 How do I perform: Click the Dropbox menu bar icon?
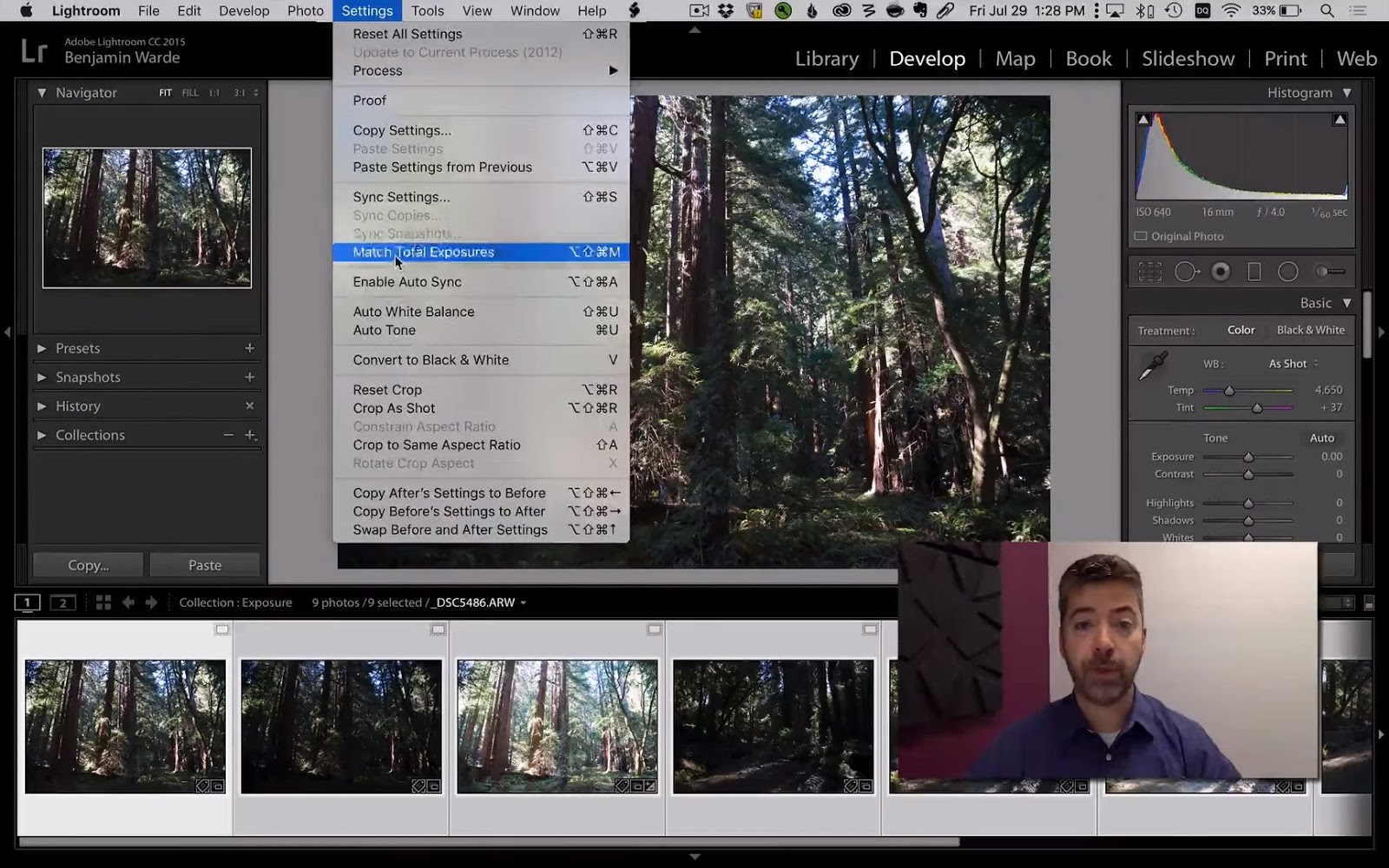pos(726,10)
